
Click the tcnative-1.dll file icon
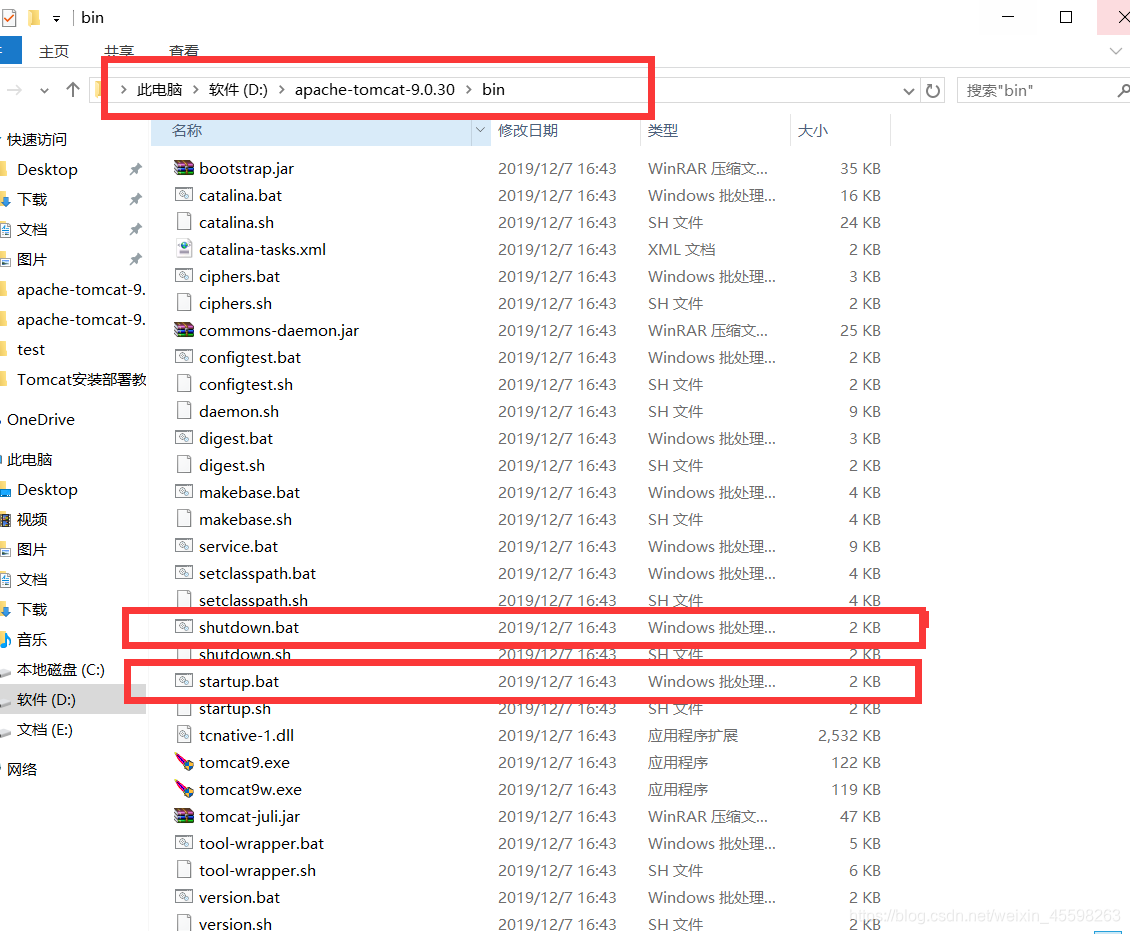point(184,735)
